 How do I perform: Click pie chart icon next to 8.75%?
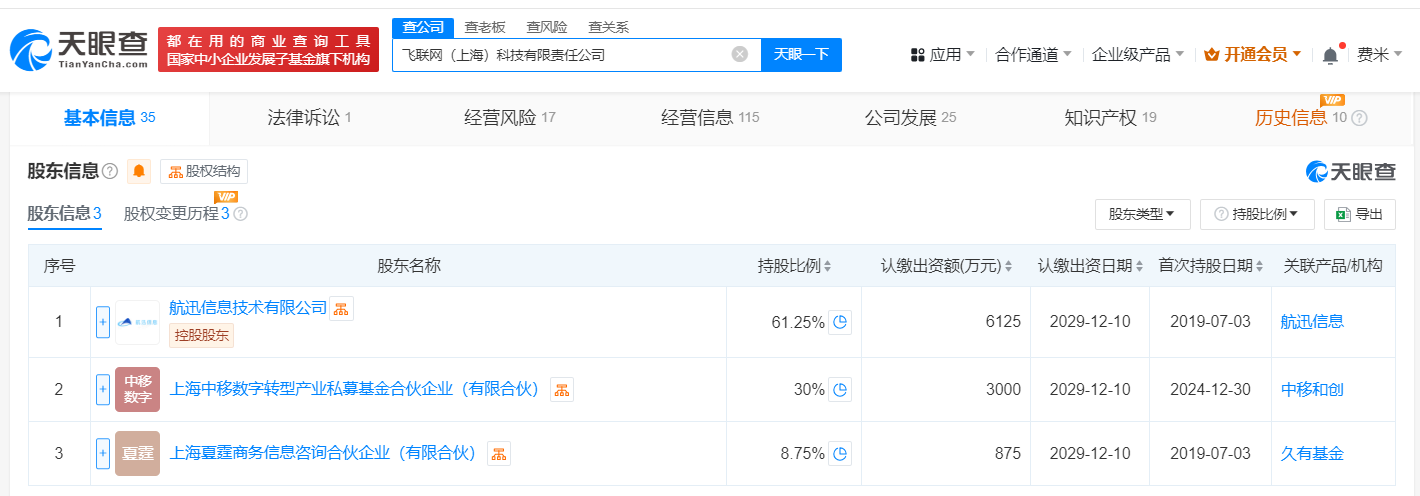(840, 454)
